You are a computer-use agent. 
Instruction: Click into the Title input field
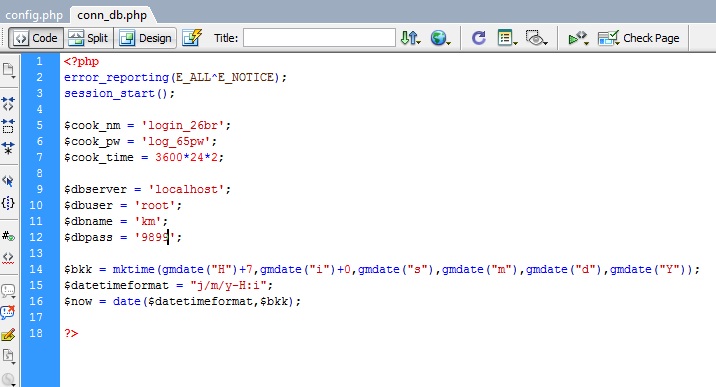(319, 38)
